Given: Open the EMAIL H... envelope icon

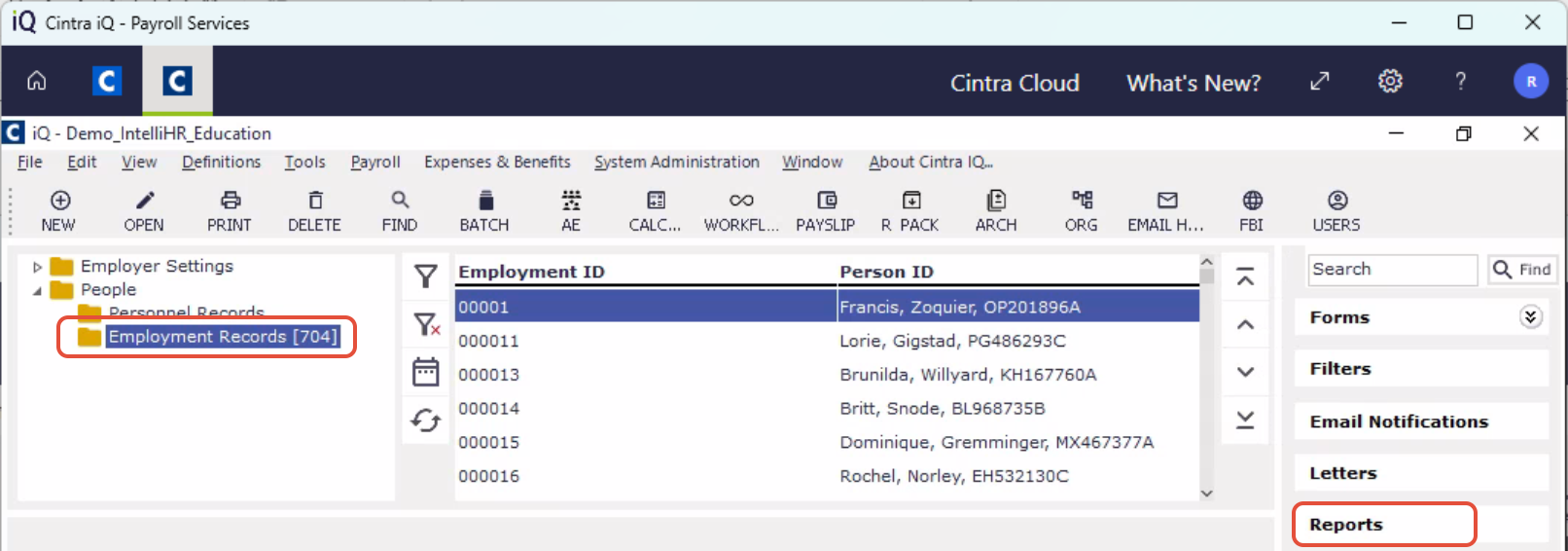Looking at the screenshot, I should pyautogui.click(x=1167, y=201).
